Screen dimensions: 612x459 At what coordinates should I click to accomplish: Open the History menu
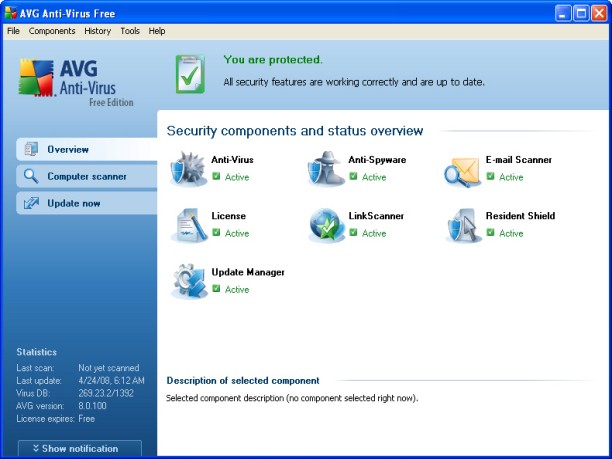(x=98, y=31)
